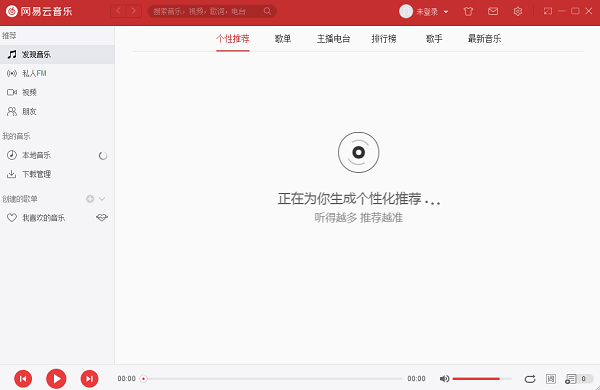Image resolution: width=600 pixels, height=390 pixels.
Task: Close the NetEase Cloud Music window
Action: 589,11
